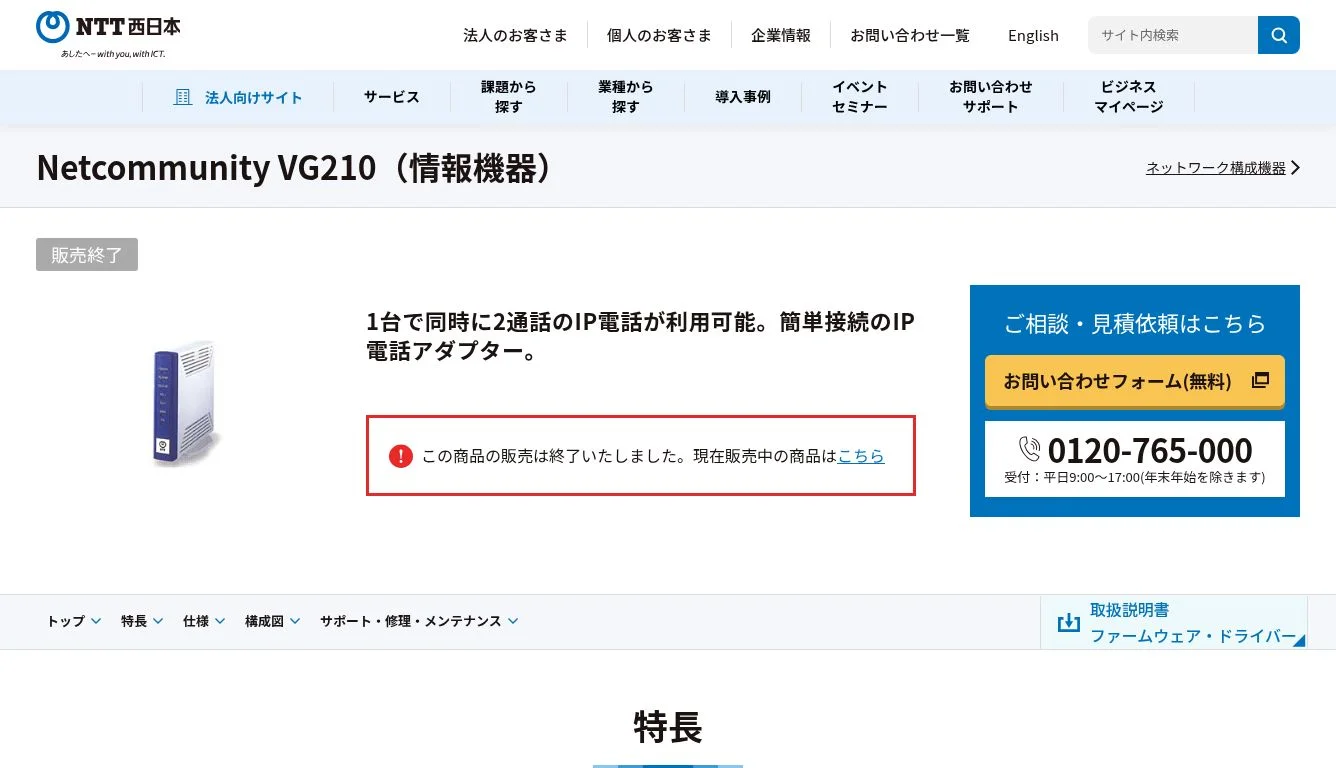Viewport: 1336px width, 768px height.
Task: Click the NTT West Japan logo
Action: (x=108, y=34)
